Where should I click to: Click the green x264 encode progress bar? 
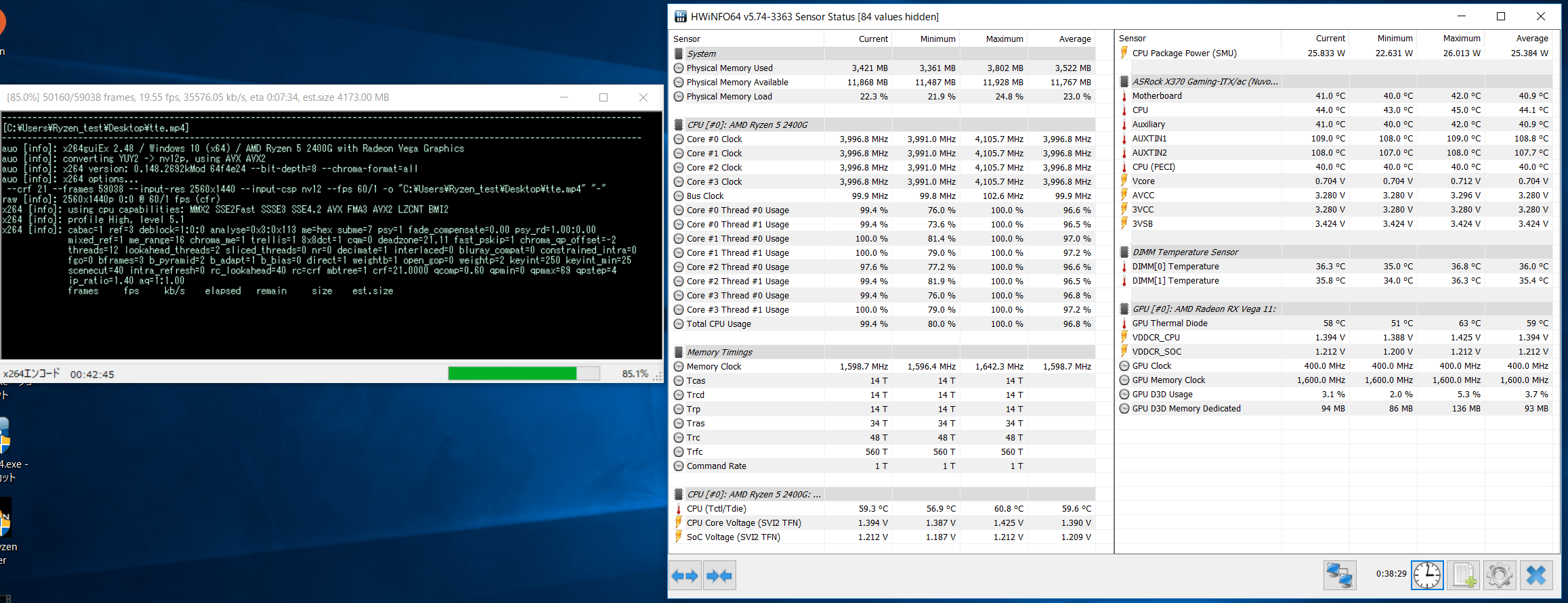(524, 374)
